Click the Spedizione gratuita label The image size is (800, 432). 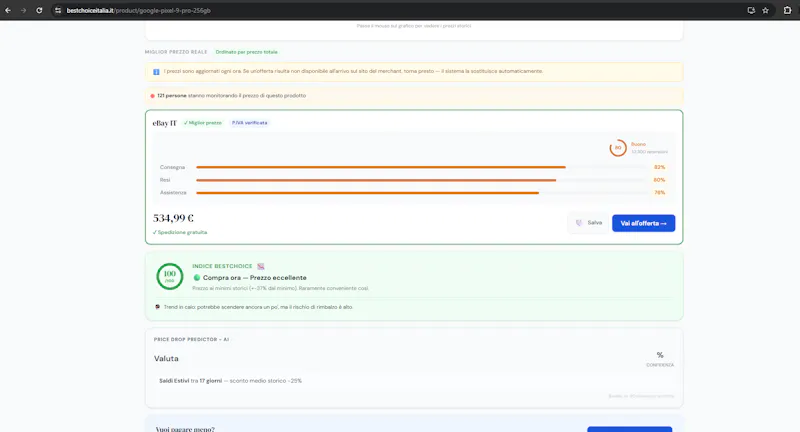pyautogui.click(x=180, y=233)
